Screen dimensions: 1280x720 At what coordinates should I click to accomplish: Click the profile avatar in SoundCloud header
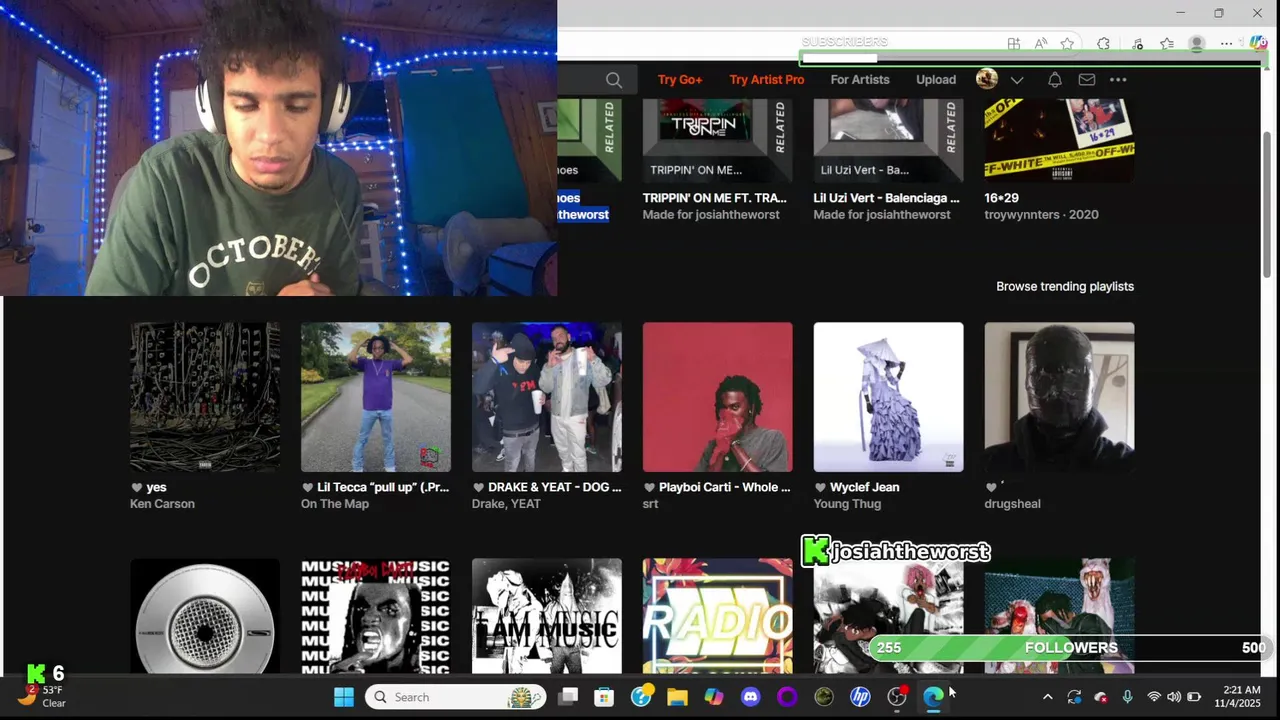[987, 80]
